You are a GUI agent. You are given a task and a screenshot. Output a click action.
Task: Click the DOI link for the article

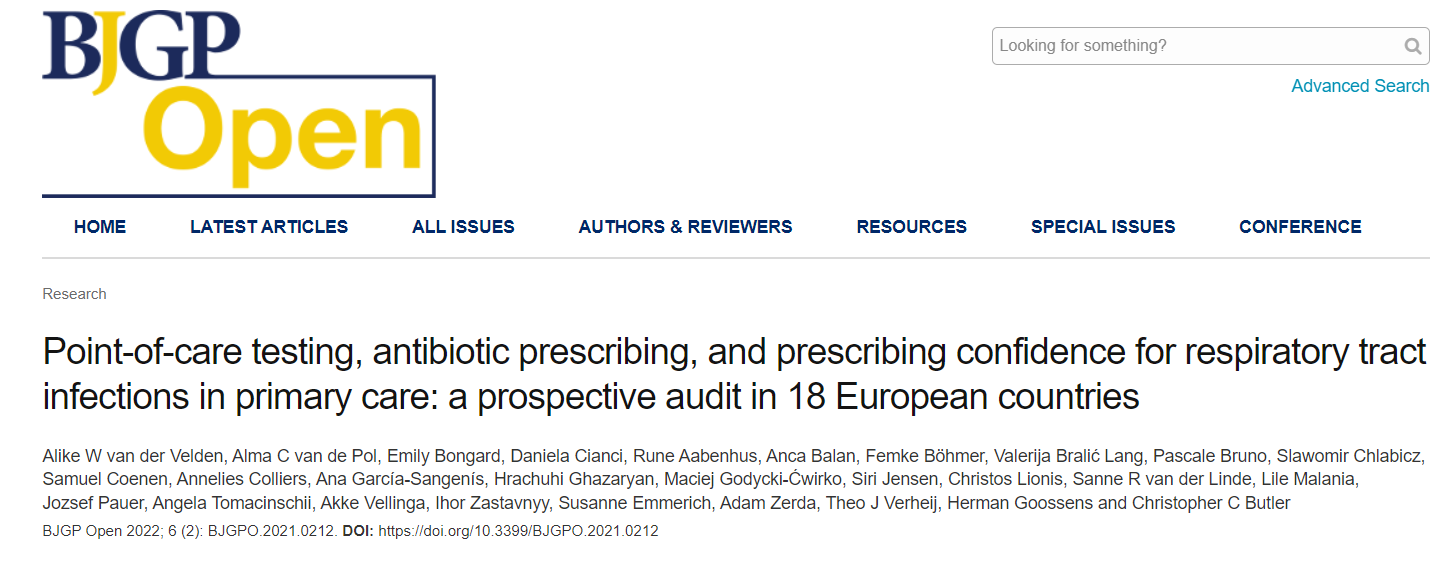point(518,531)
